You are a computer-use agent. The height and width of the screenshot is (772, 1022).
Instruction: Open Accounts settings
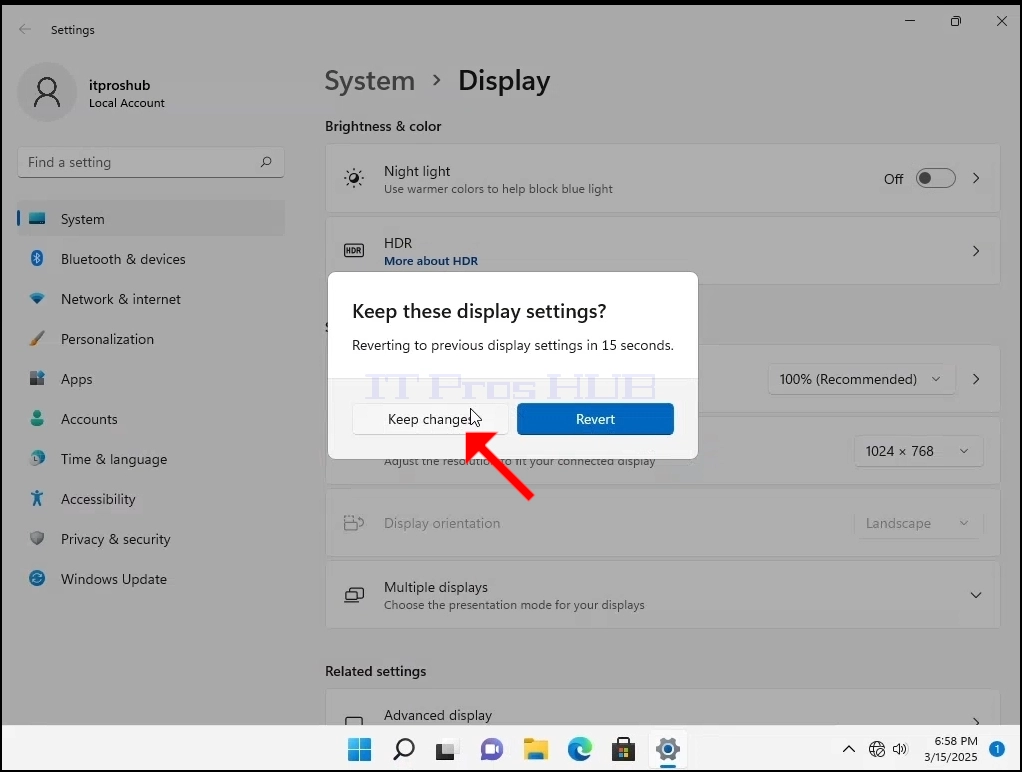tap(151, 419)
